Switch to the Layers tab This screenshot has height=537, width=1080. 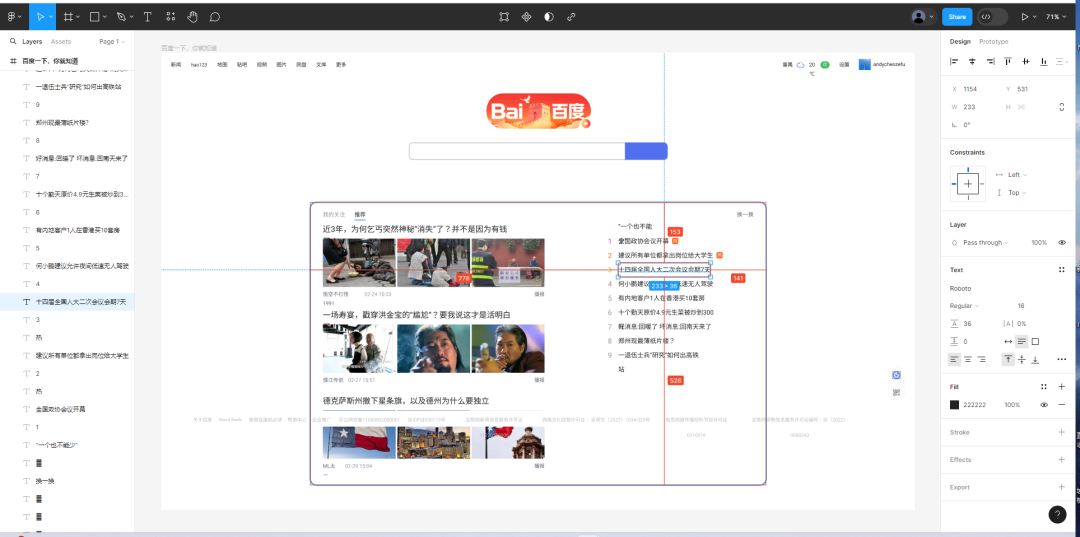coord(32,41)
